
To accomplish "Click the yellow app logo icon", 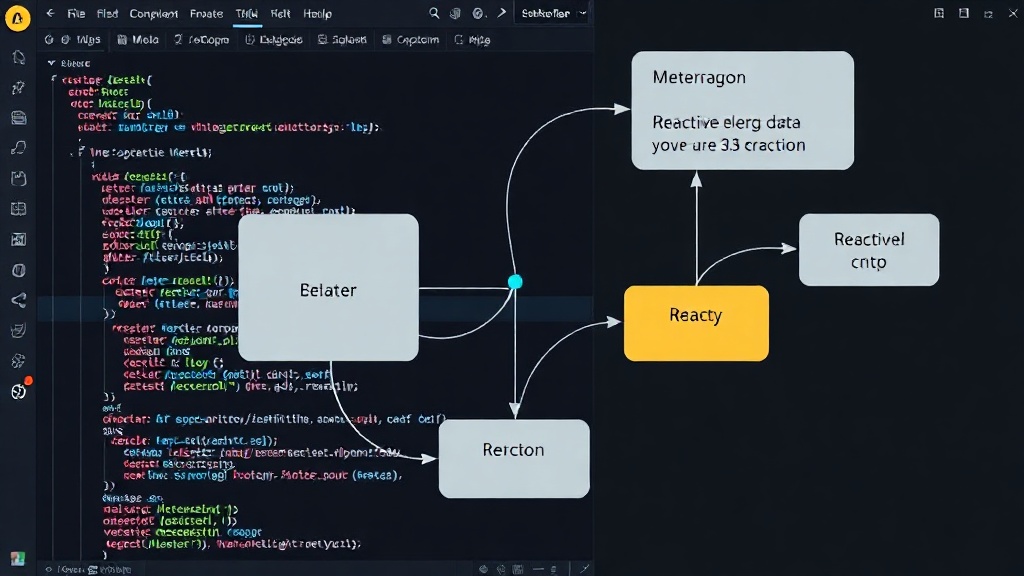I will (x=18, y=18).
